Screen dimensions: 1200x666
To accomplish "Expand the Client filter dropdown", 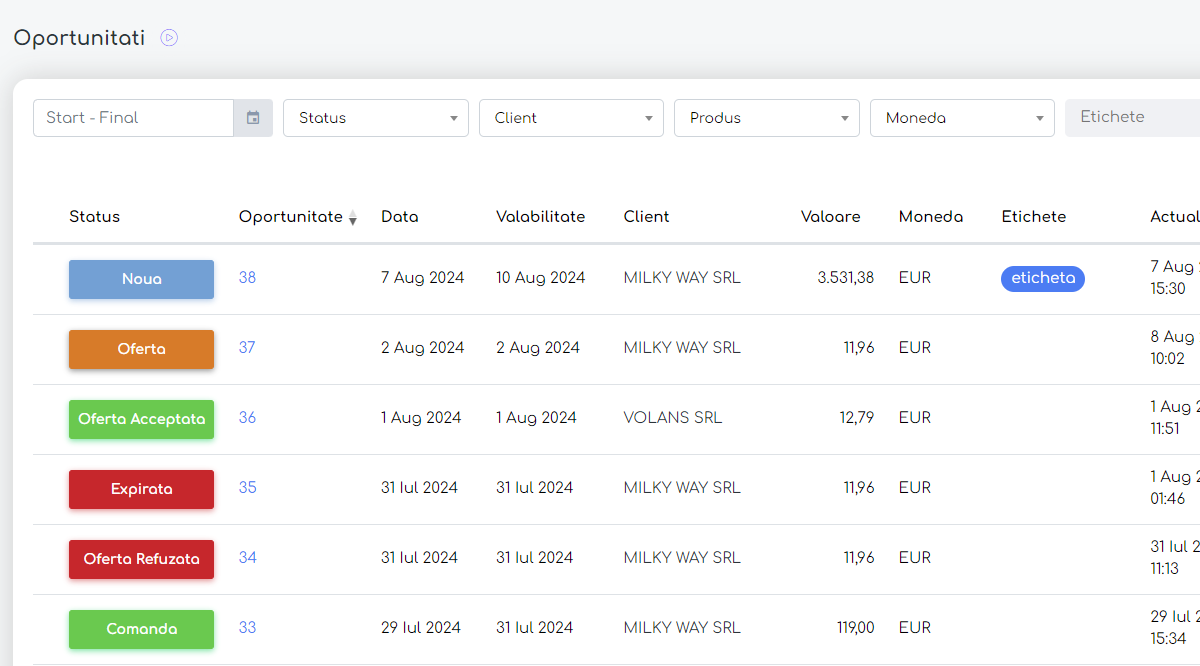I will (x=571, y=118).
